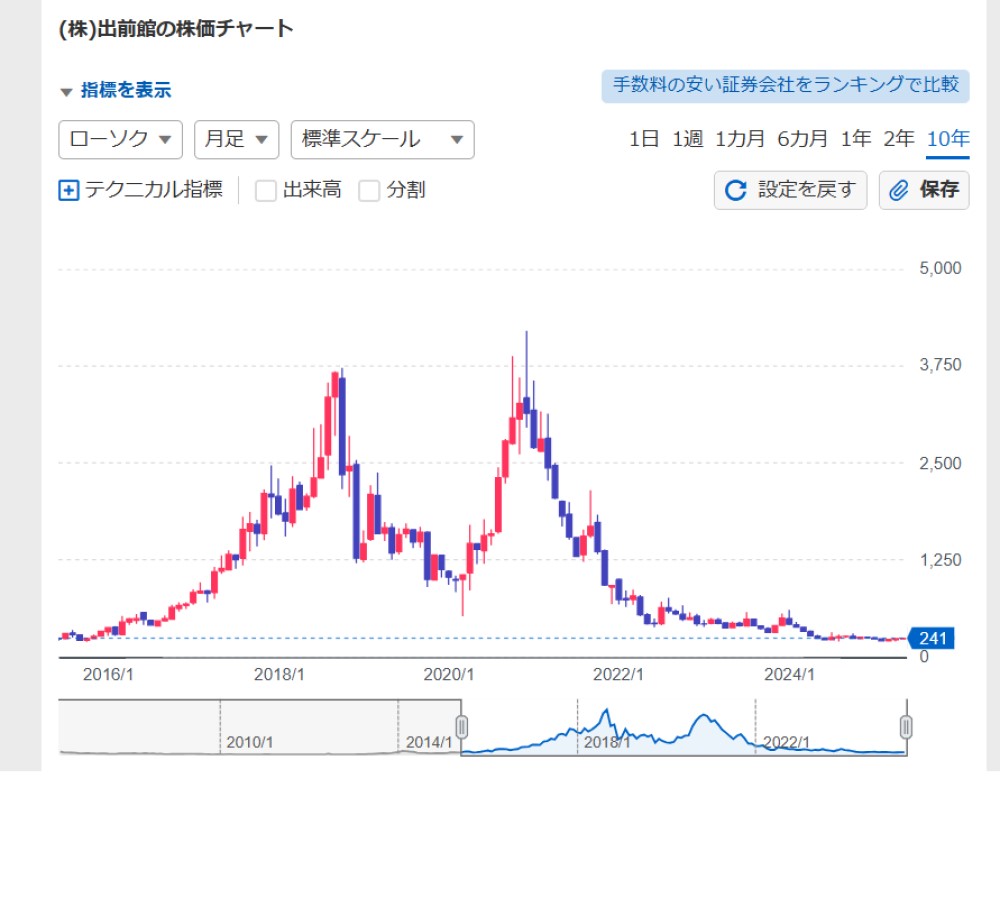Image resolution: width=1000 pixels, height=916 pixels.
Task: Click the paperclip icon on 保存 button
Action: click(x=898, y=190)
